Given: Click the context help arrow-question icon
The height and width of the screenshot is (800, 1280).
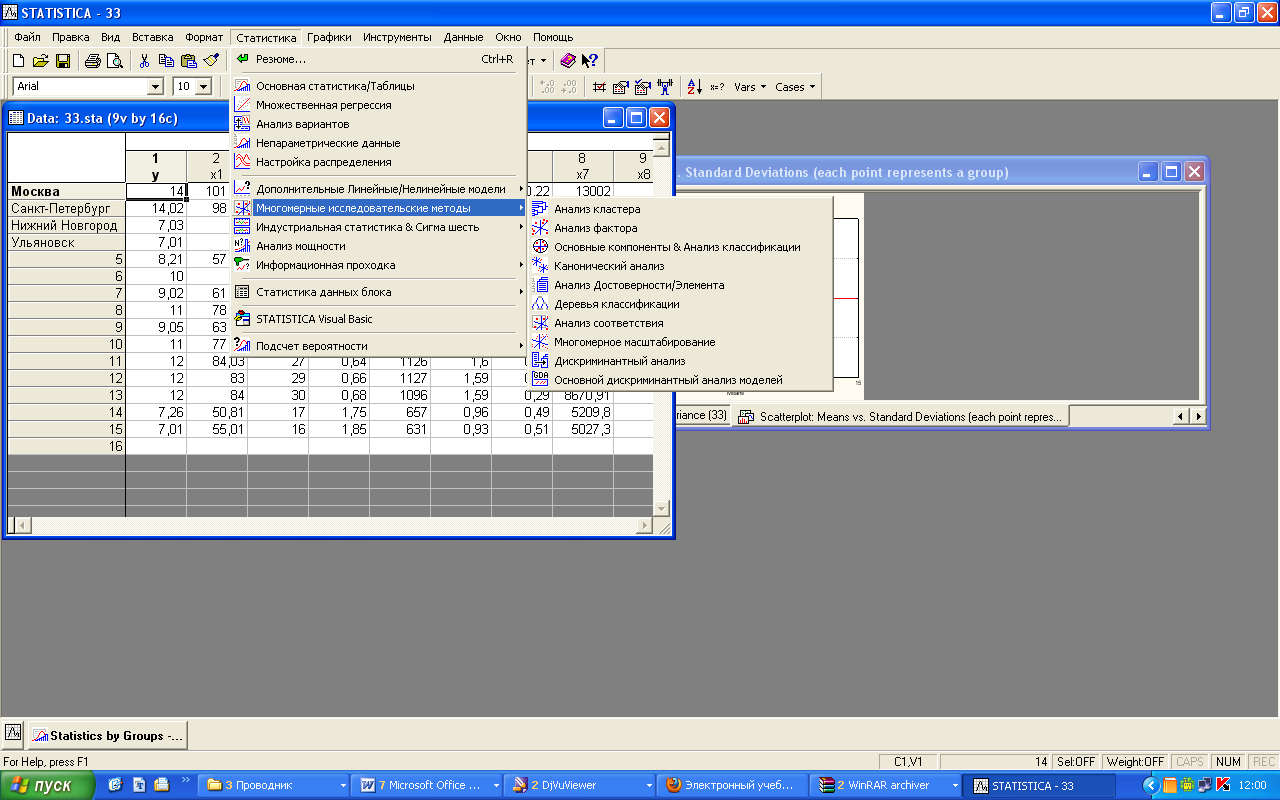Looking at the screenshot, I should tap(590, 60).
